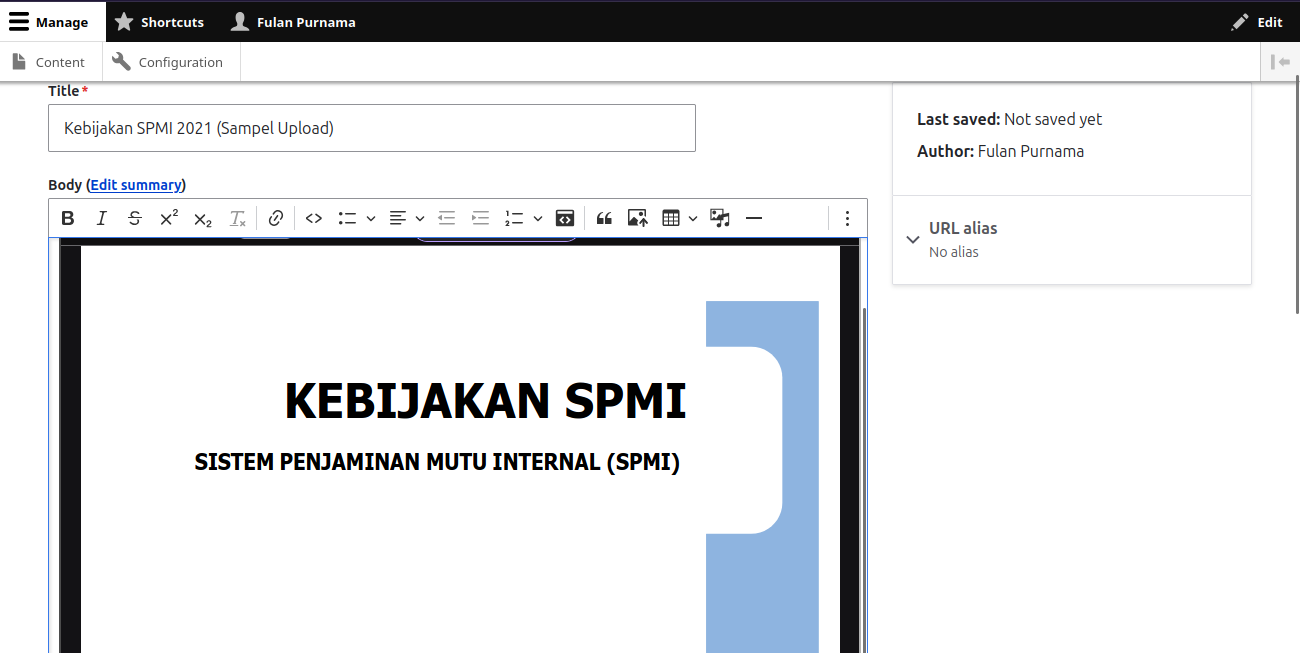This screenshot has height=653, width=1300.
Task: Click the increase indent icon
Action: pos(481,218)
